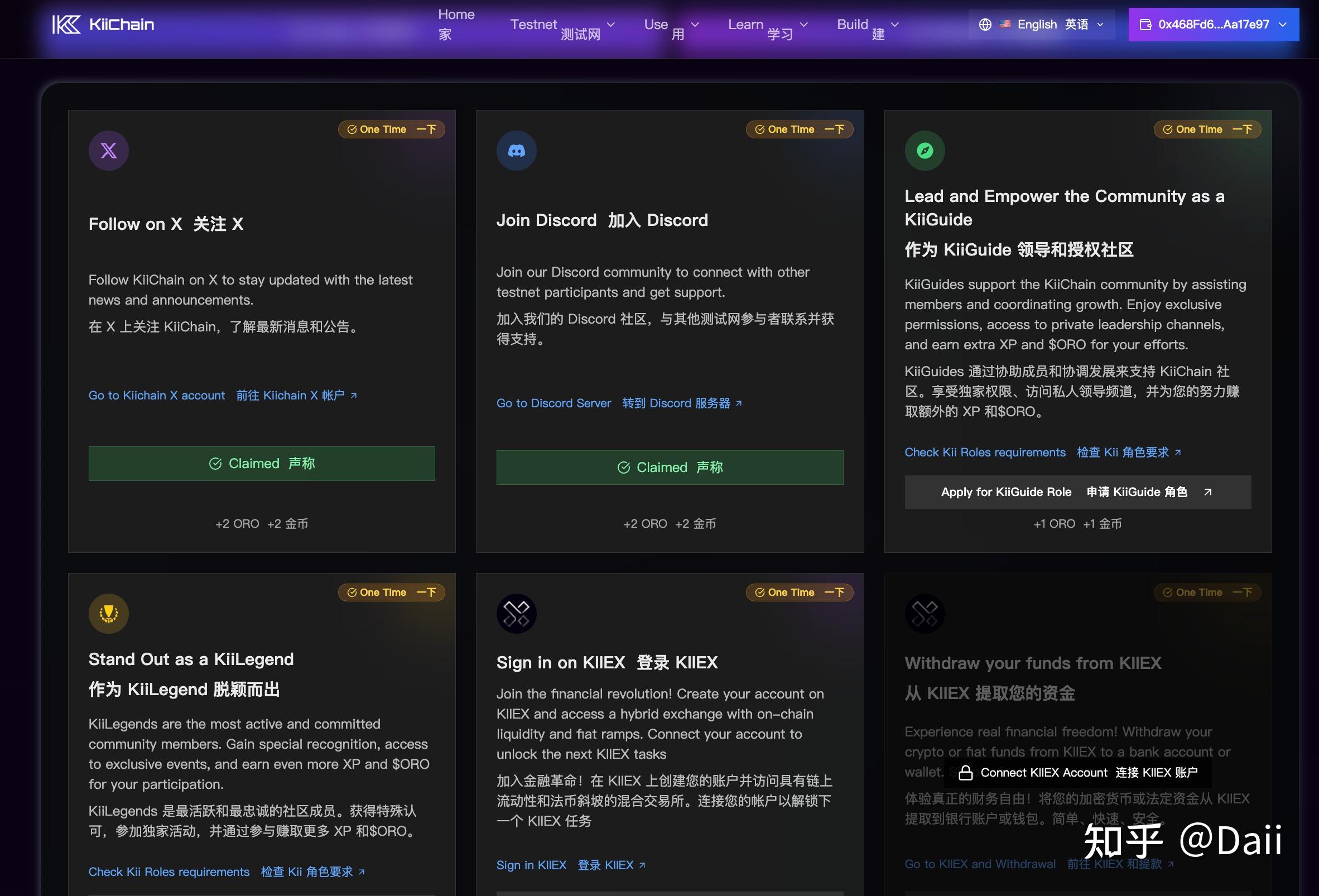Click Connect KIIEX Account lock overlay
This screenshot has width=1319, height=896.
(1078, 772)
